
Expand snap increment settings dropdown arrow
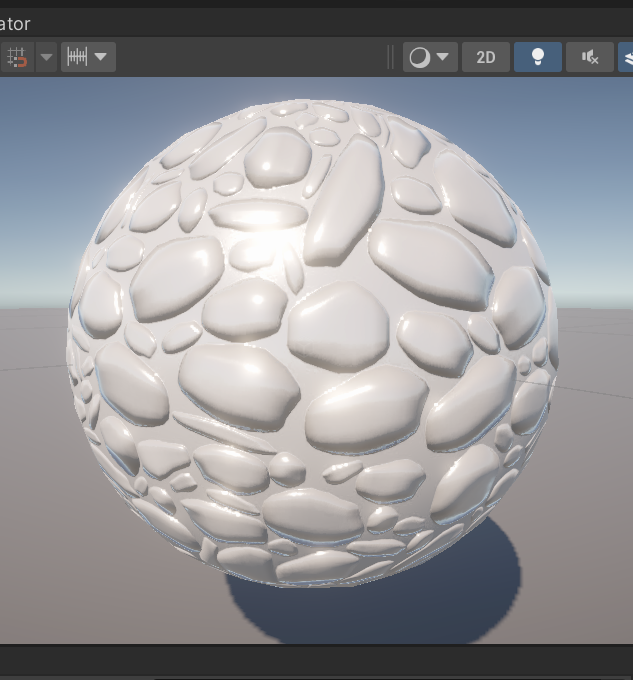(101, 57)
